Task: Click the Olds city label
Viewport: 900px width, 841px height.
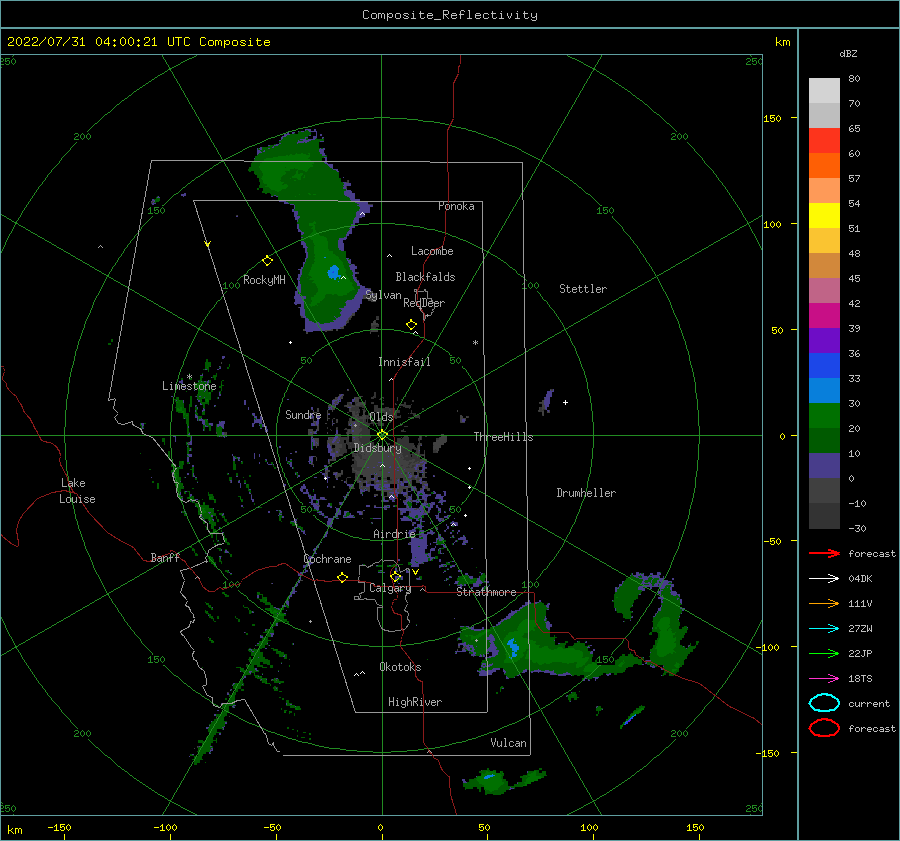Action: point(381,417)
